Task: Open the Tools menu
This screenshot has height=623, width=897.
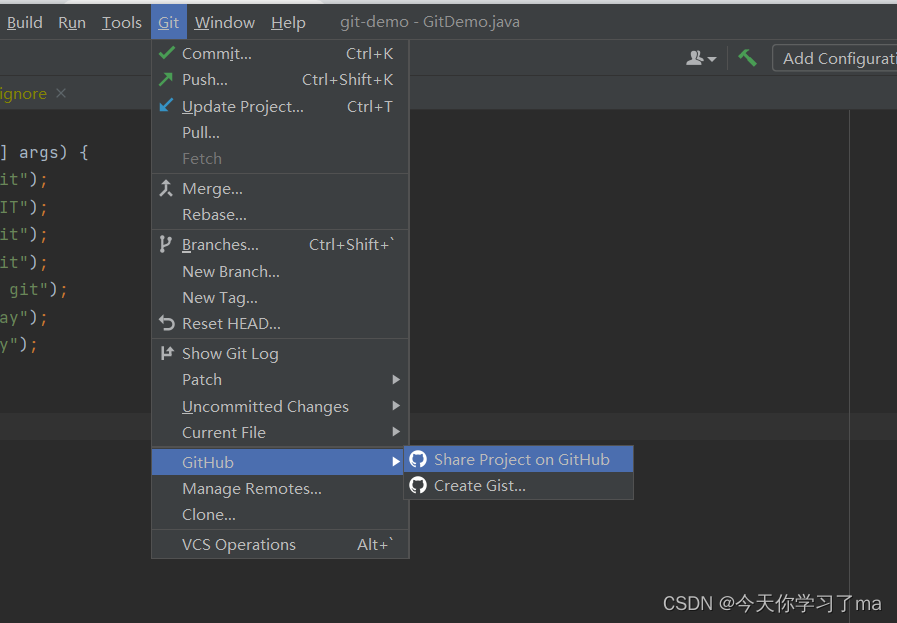Action: pyautogui.click(x=122, y=22)
